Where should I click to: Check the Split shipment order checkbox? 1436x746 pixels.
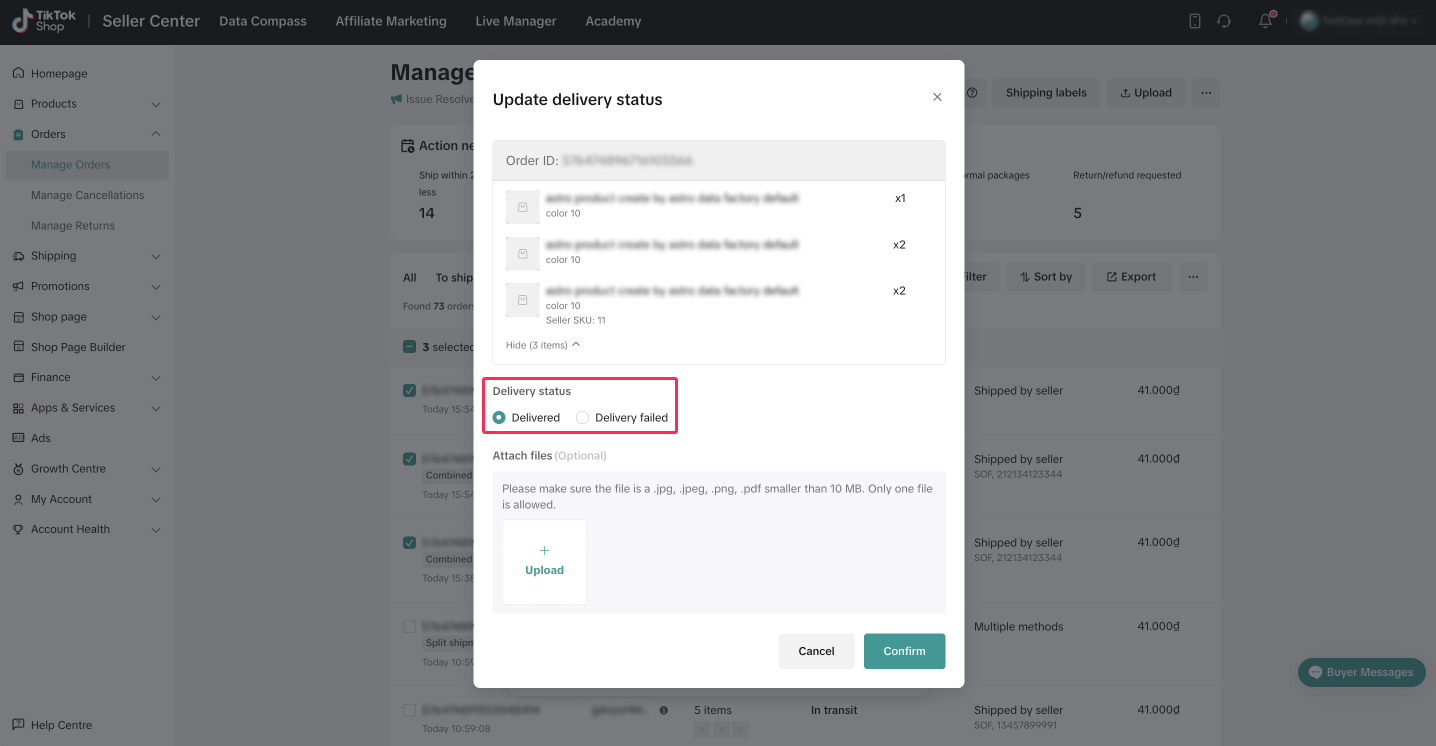[x=409, y=627]
